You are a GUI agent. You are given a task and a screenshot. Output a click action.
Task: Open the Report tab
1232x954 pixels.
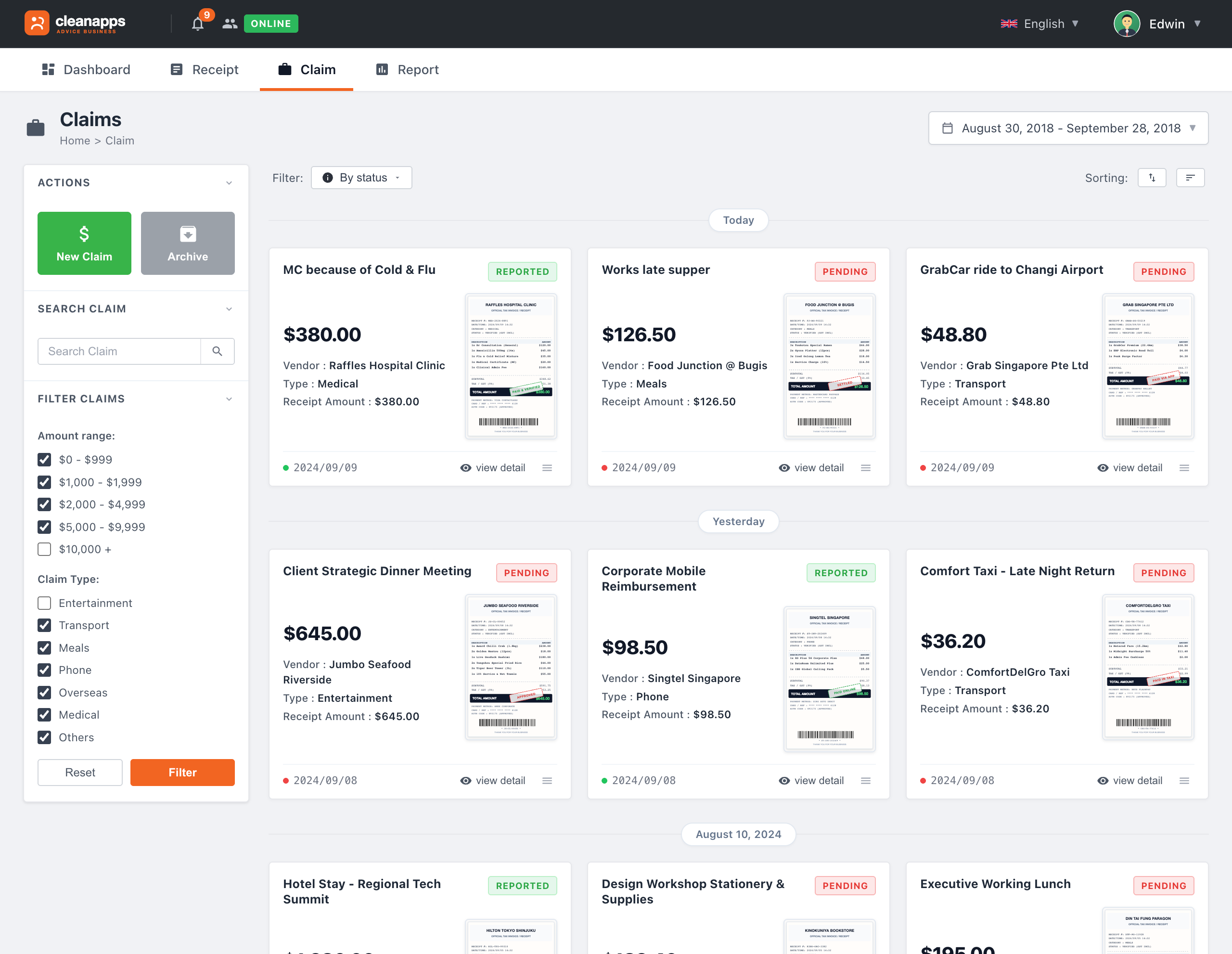click(x=407, y=69)
